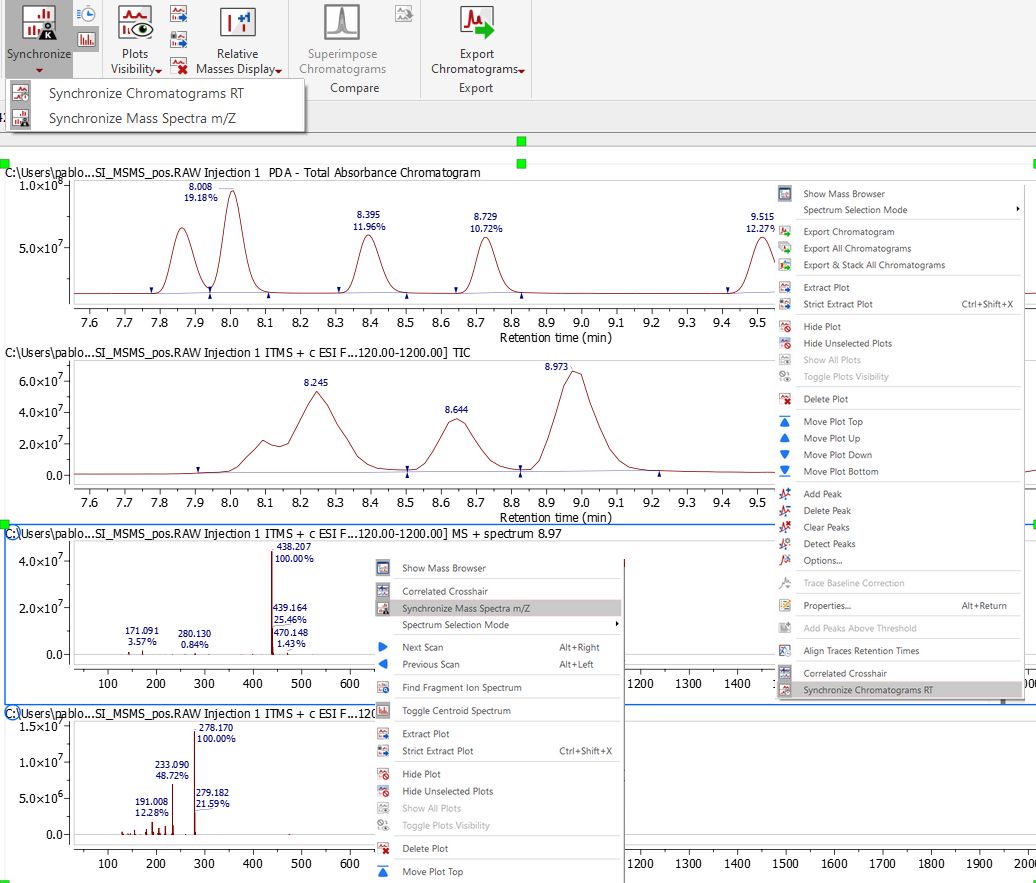Click the circle icon beside MS spectrum 8.97 title
This screenshot has width=1036, height=883.
(x=13, y=533)
